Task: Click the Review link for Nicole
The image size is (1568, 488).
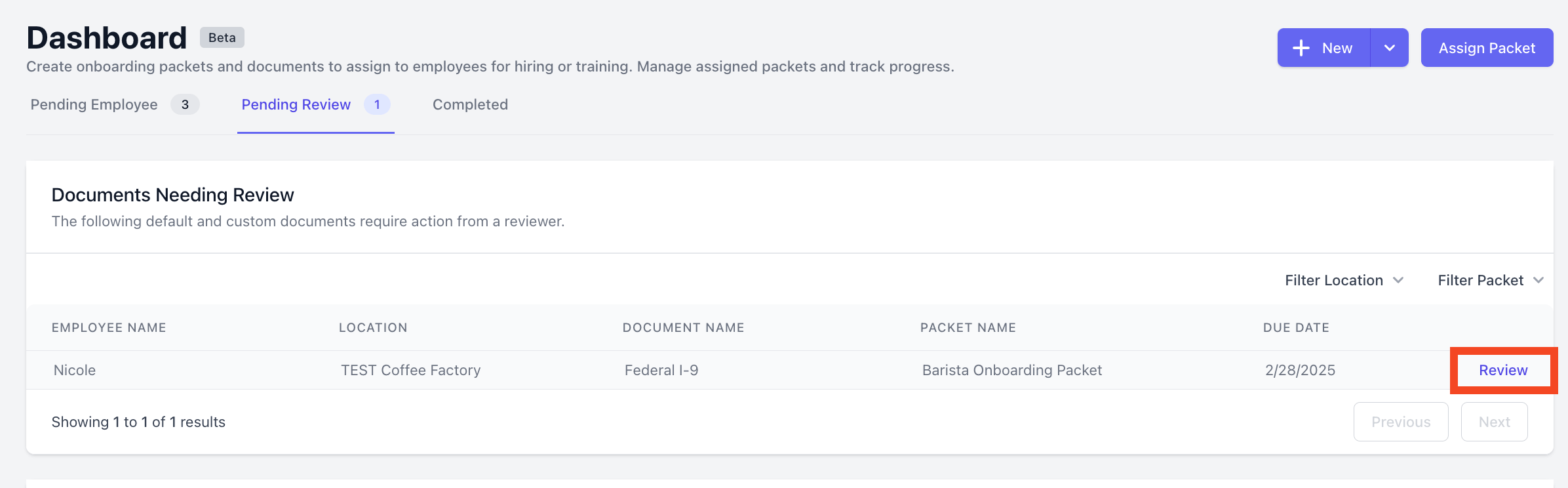Action: coord(1503,371)
